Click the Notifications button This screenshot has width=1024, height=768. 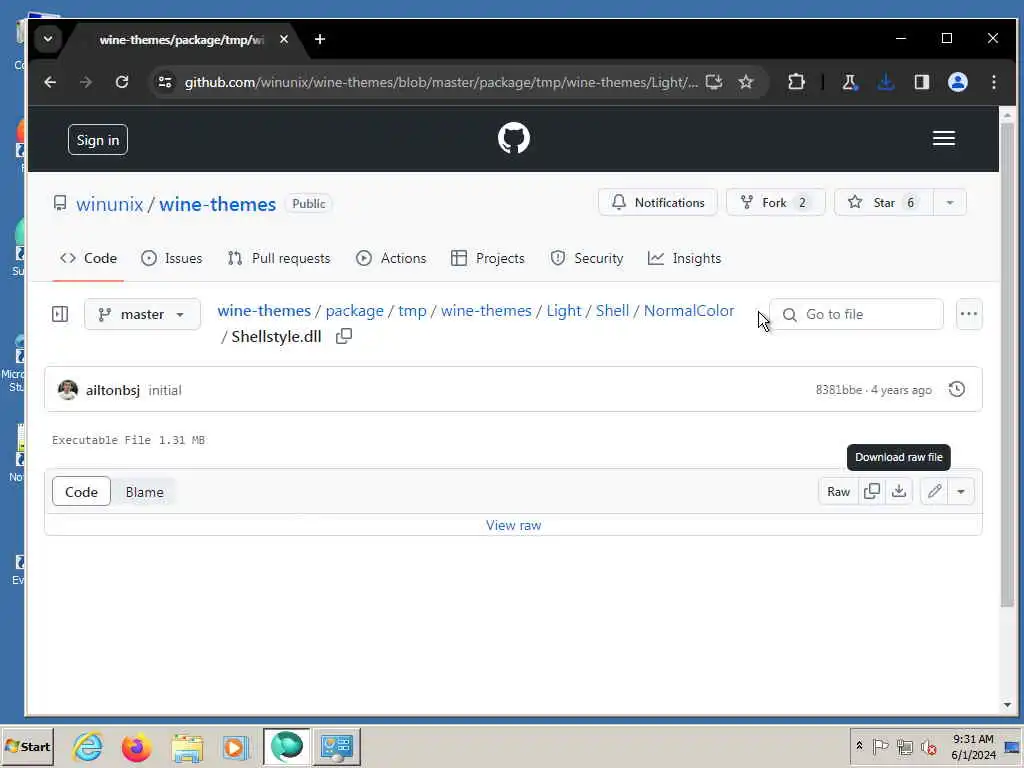[x=658, y=202]
